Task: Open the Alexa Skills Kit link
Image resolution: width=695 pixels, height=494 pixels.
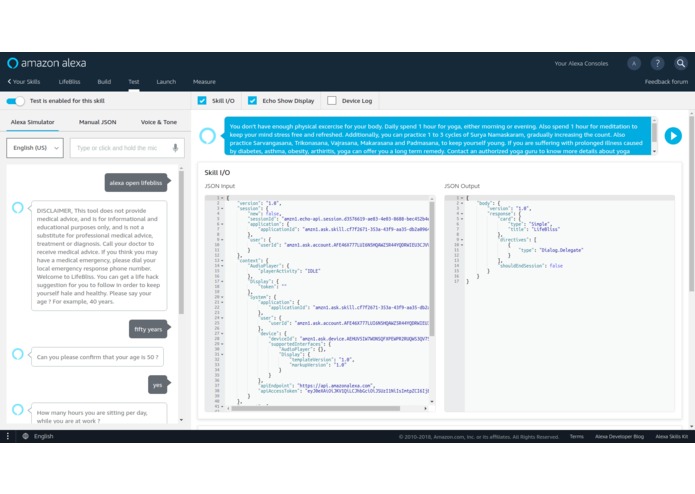Action: 672,436
